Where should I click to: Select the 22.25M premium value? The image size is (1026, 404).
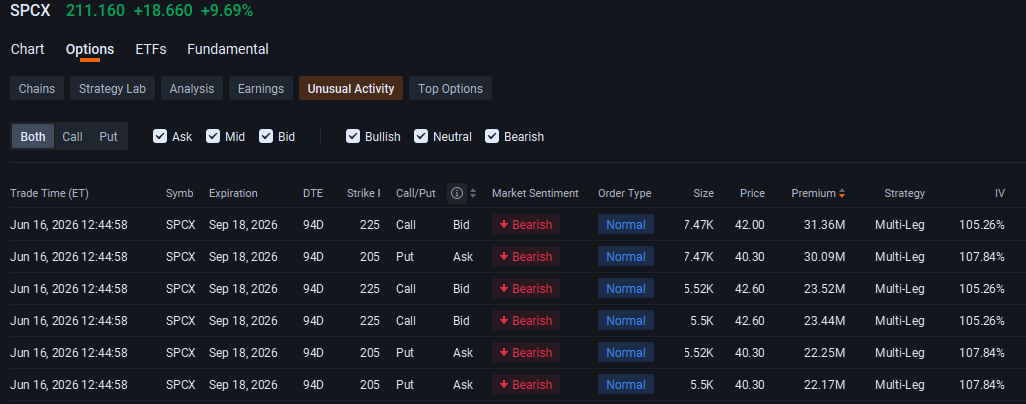[824, 353]
